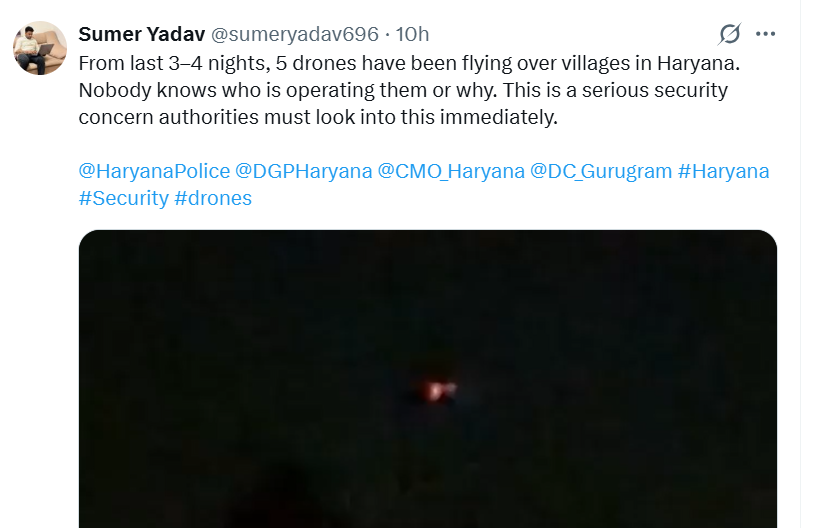Play the dark night-sky drone video
813x528 pixels.
point(427,420)
